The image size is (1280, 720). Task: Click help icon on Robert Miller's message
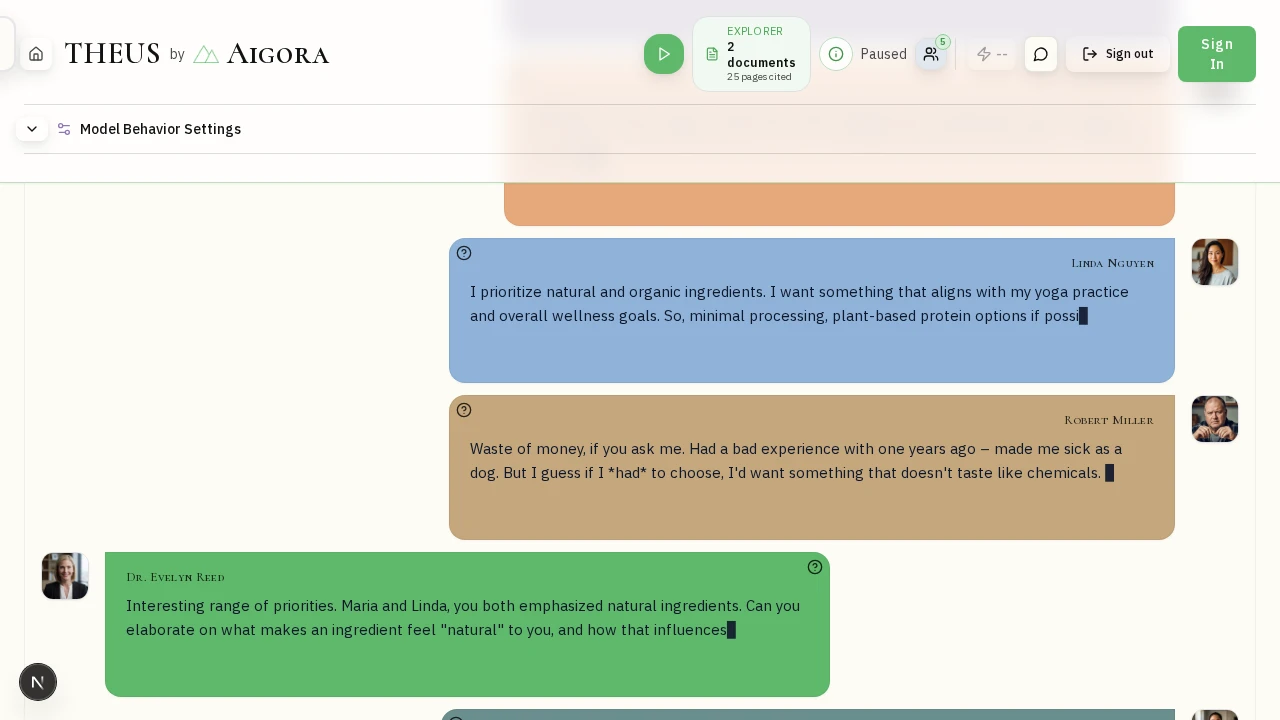pyautogui.click(x=464, y=410)
